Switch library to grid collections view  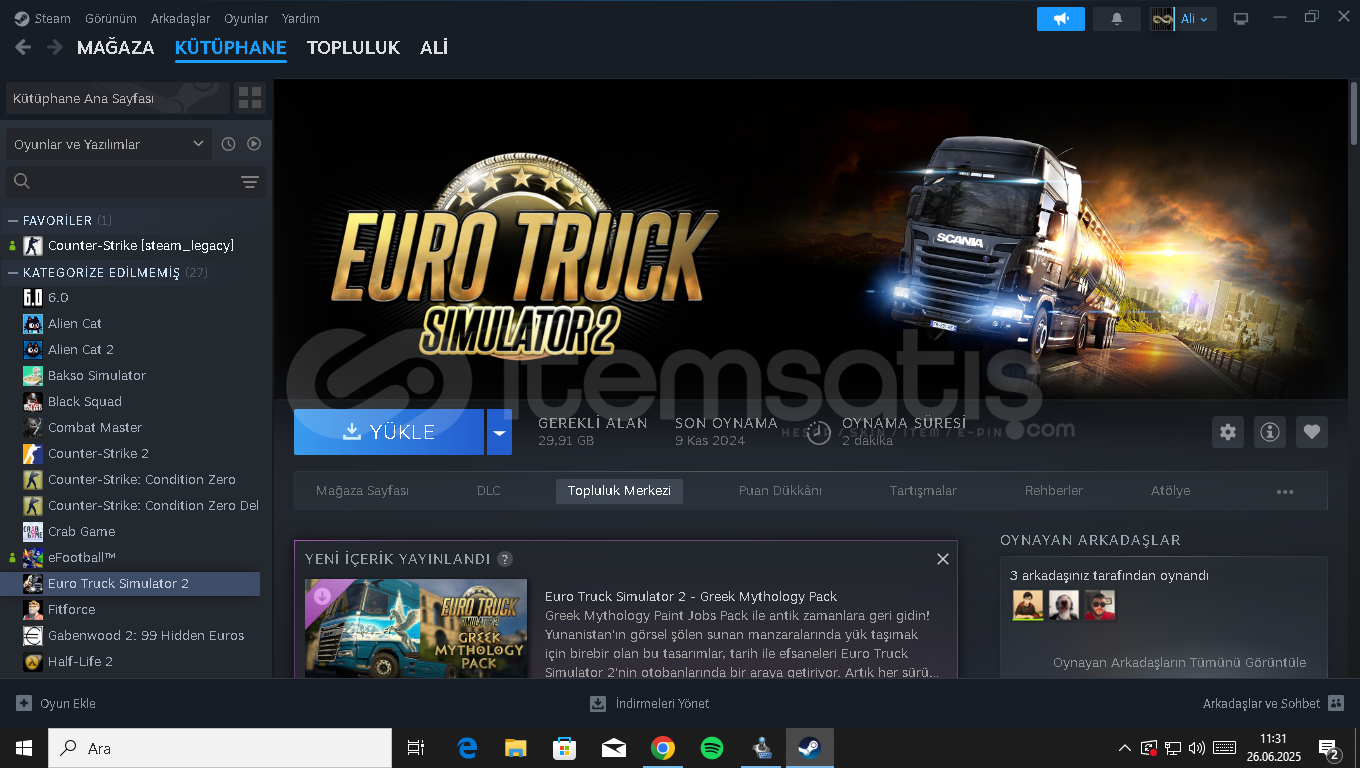point(250,98)
